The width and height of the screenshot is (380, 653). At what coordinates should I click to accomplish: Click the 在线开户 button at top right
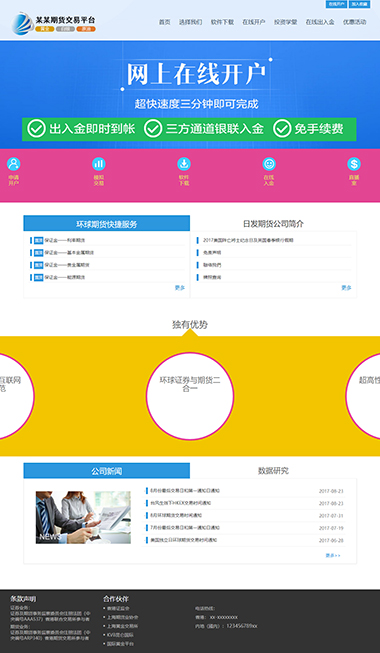tap(336, 4)
